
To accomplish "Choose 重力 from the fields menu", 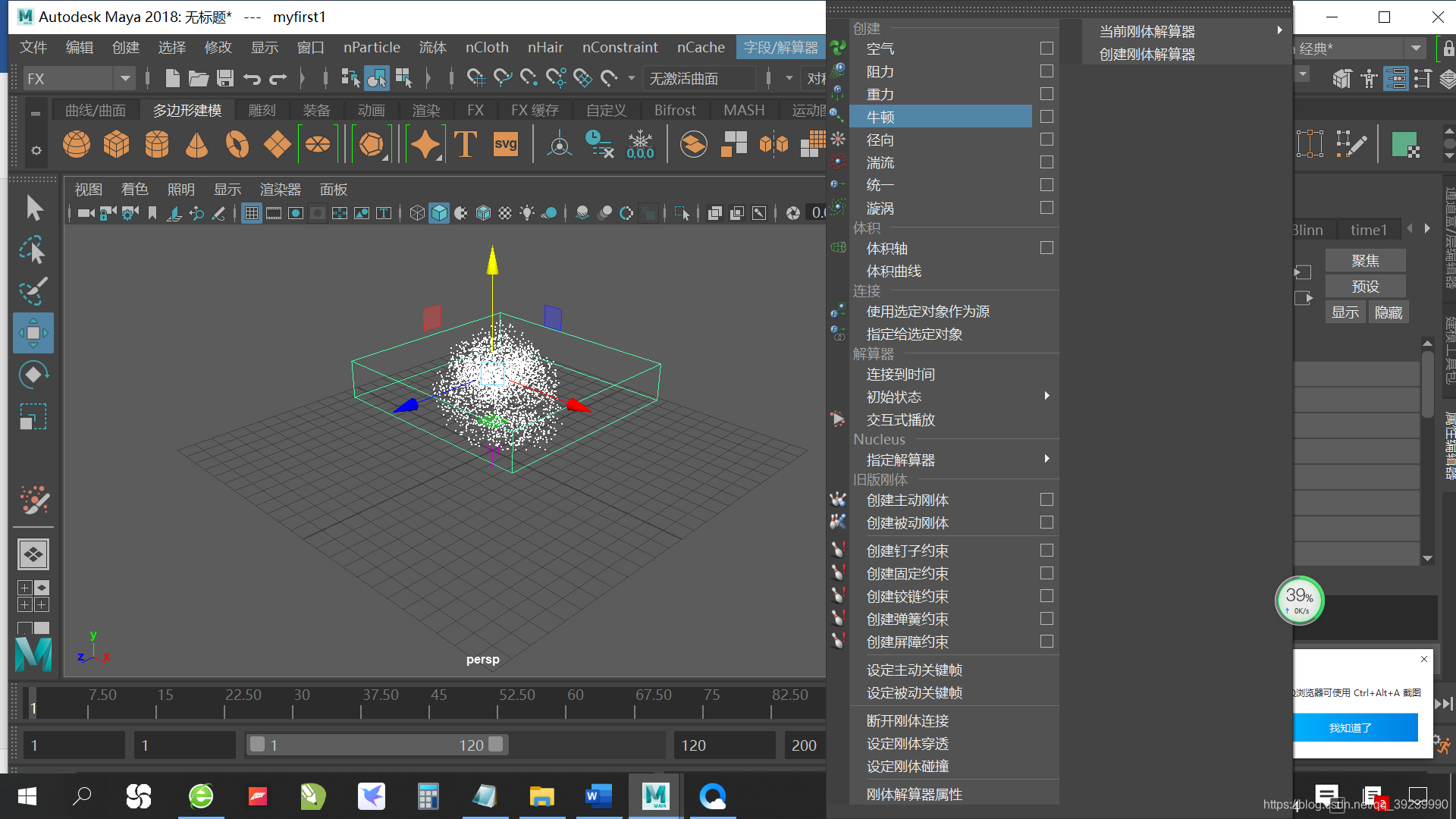I will click(880, 94).
